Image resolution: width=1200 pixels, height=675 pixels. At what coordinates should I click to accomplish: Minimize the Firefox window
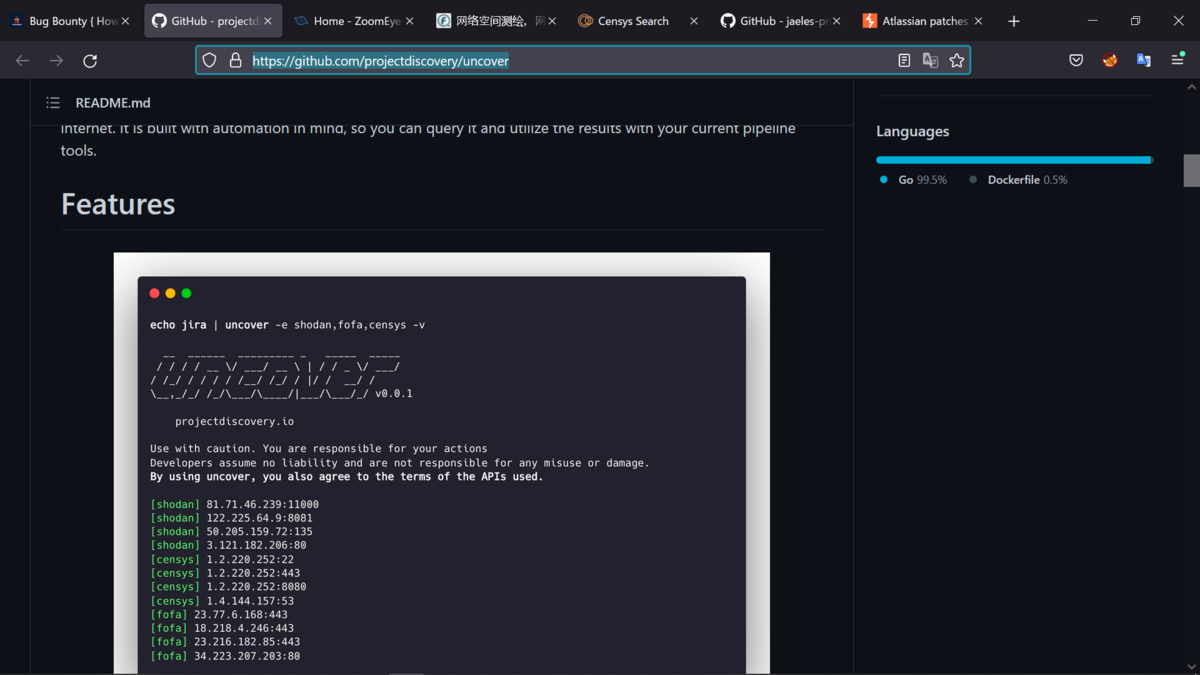[1092, 21]
